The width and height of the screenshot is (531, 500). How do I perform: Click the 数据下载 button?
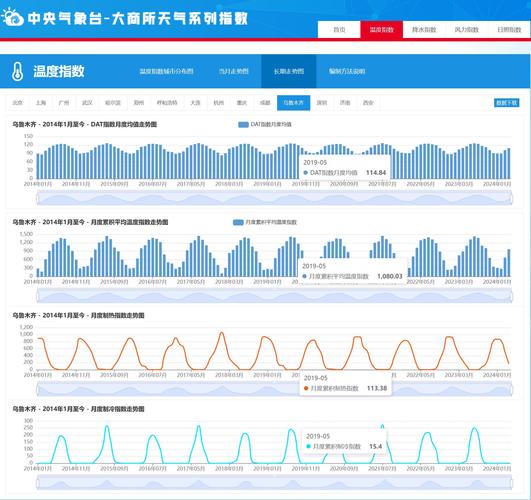tap(507, 103)
